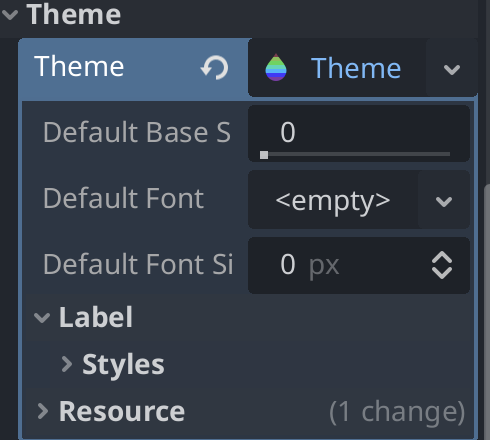Image resolution: width=490 pixels, height=440 pixels.
Task: Click the Default Base Scale property label
Action: pos(137,133)
